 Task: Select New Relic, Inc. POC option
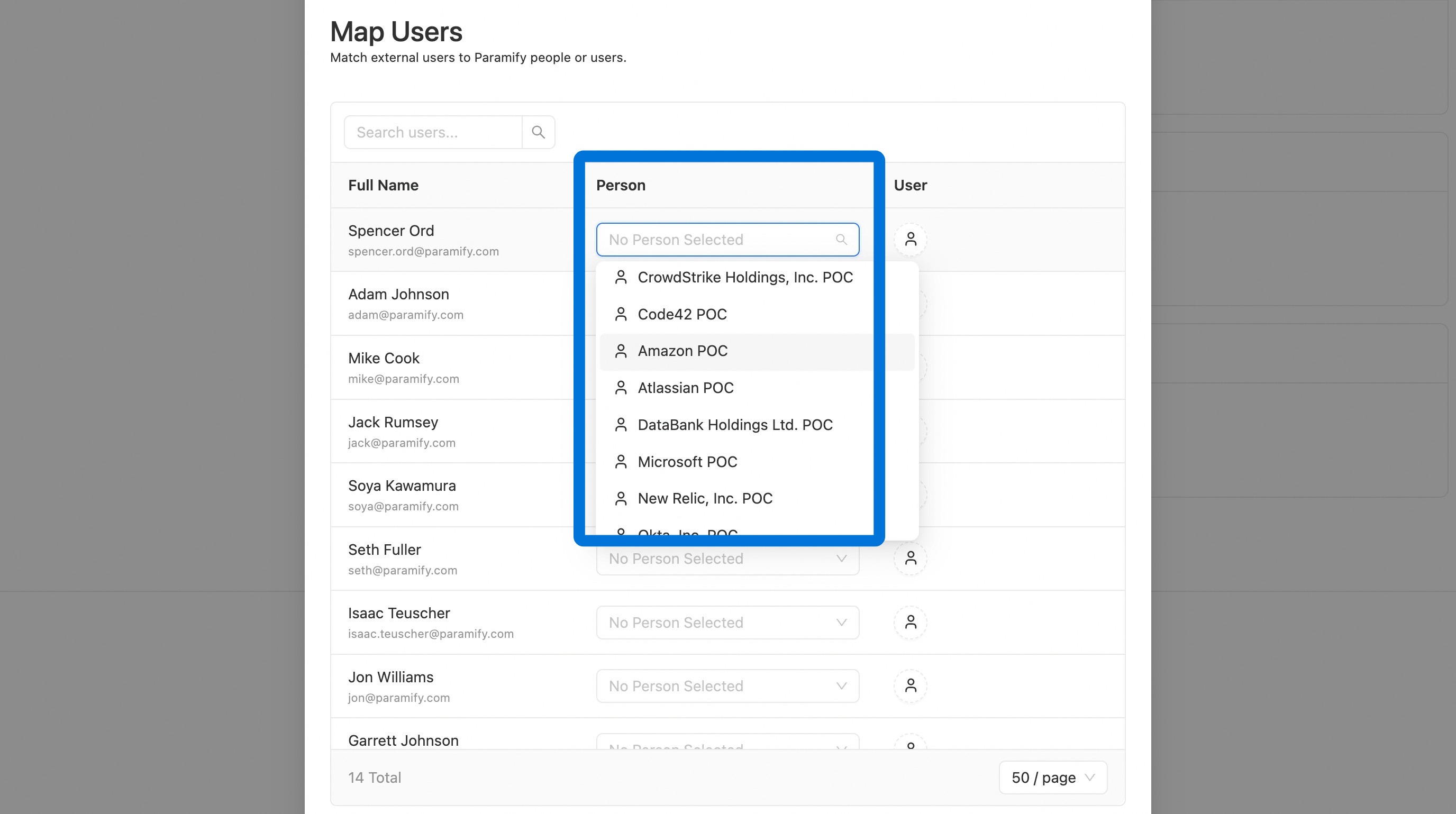click(x=757, y=499)
